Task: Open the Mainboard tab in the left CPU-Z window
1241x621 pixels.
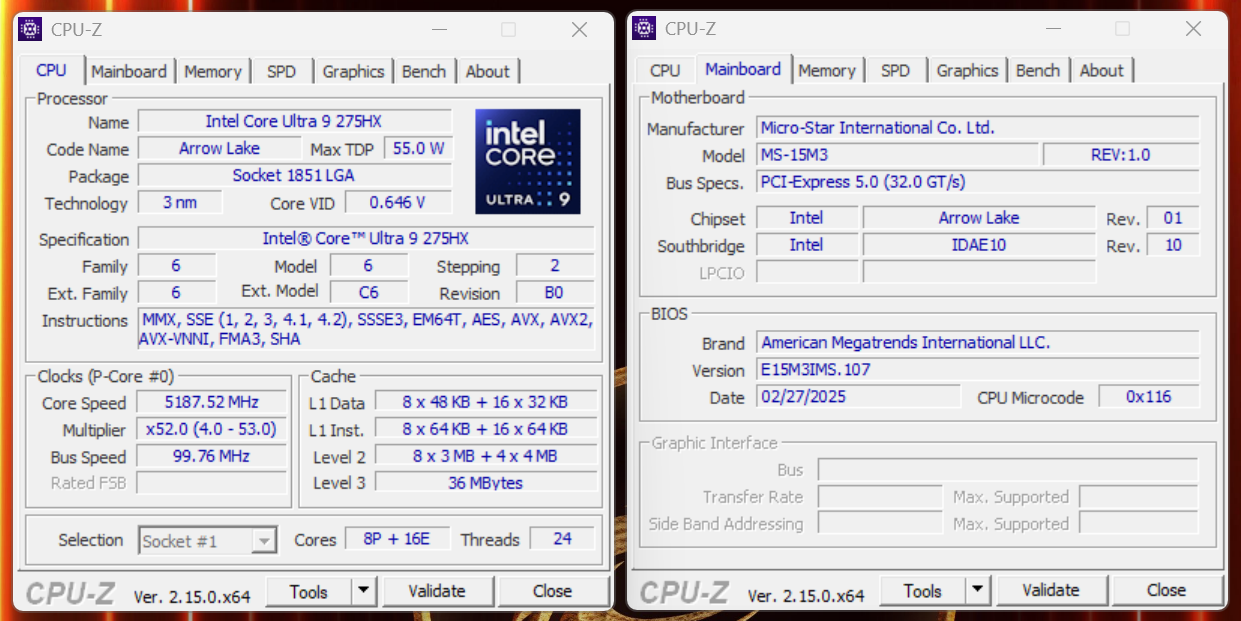Action: (129, 71)
